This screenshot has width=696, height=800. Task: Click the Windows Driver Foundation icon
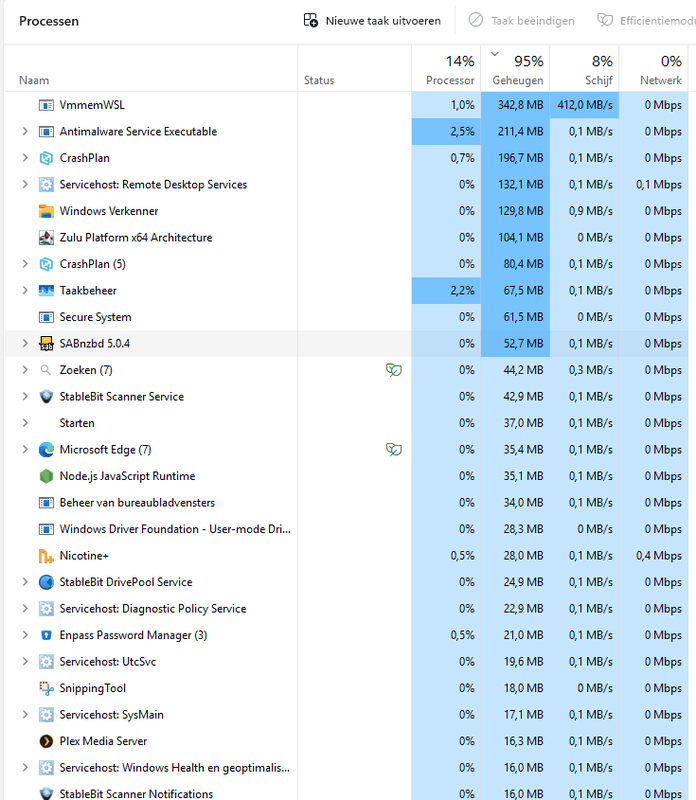(46, 530)
